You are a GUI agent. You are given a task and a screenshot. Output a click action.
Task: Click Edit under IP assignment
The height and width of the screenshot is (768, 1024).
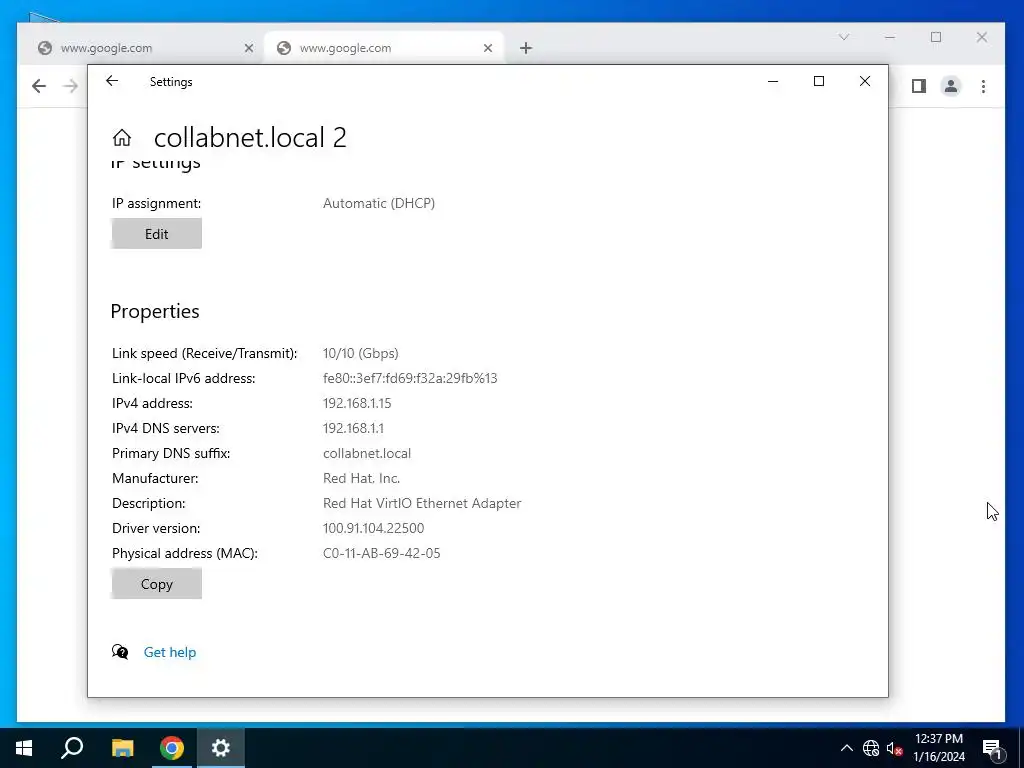[157, 234]
